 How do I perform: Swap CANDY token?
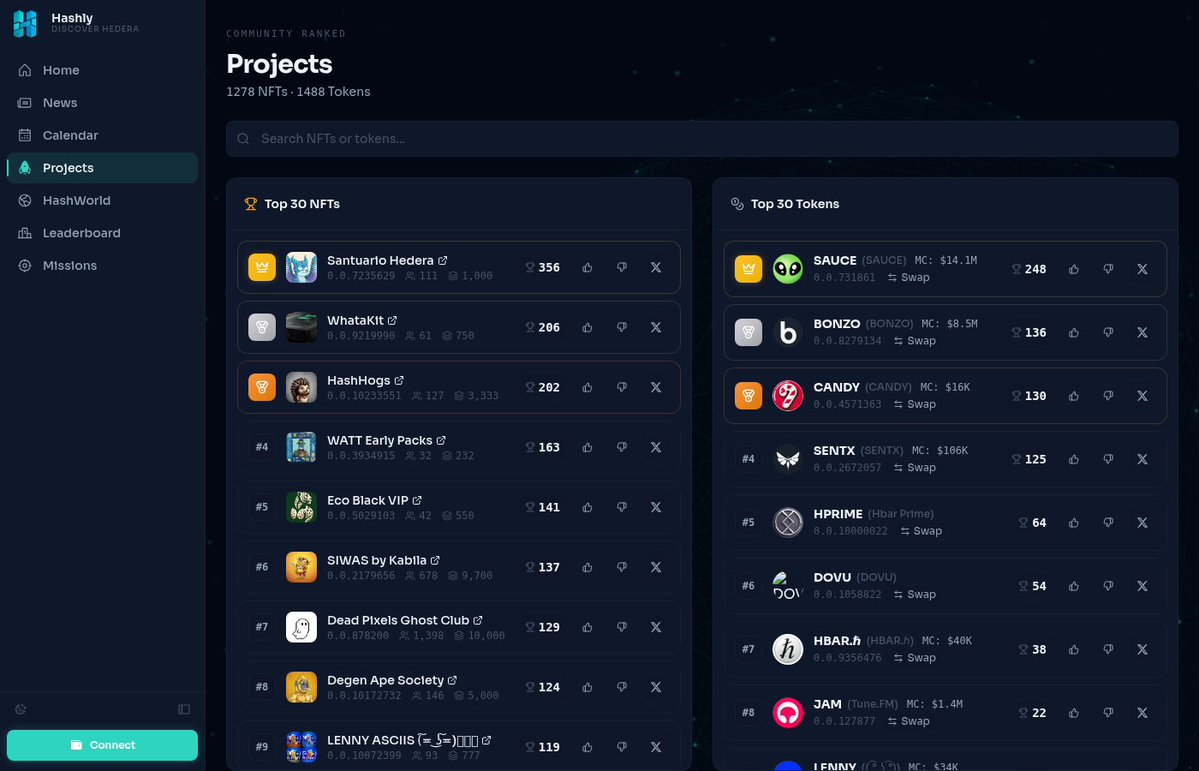pos(915,404)
